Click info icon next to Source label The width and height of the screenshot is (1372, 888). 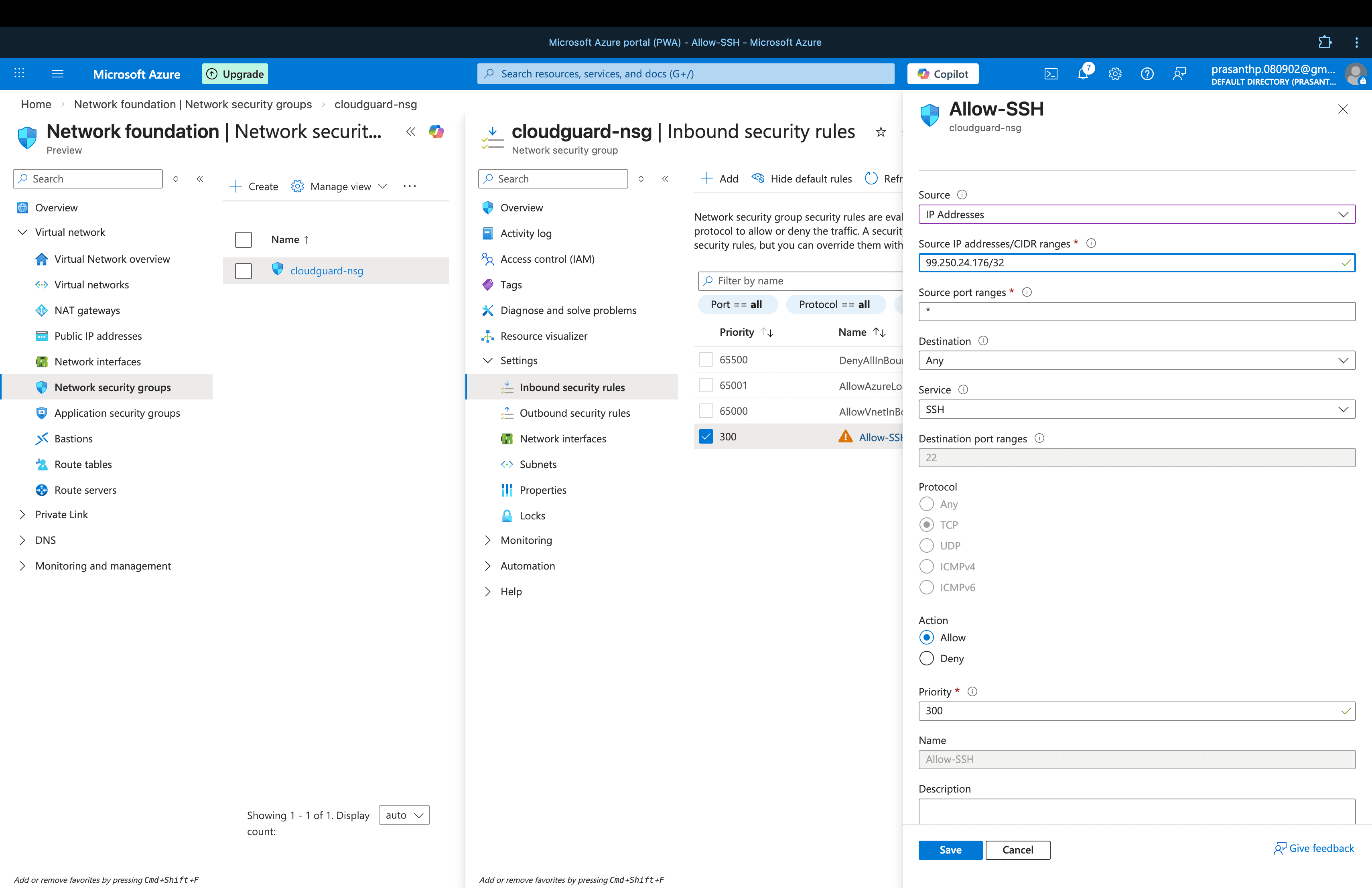point(962,195)
